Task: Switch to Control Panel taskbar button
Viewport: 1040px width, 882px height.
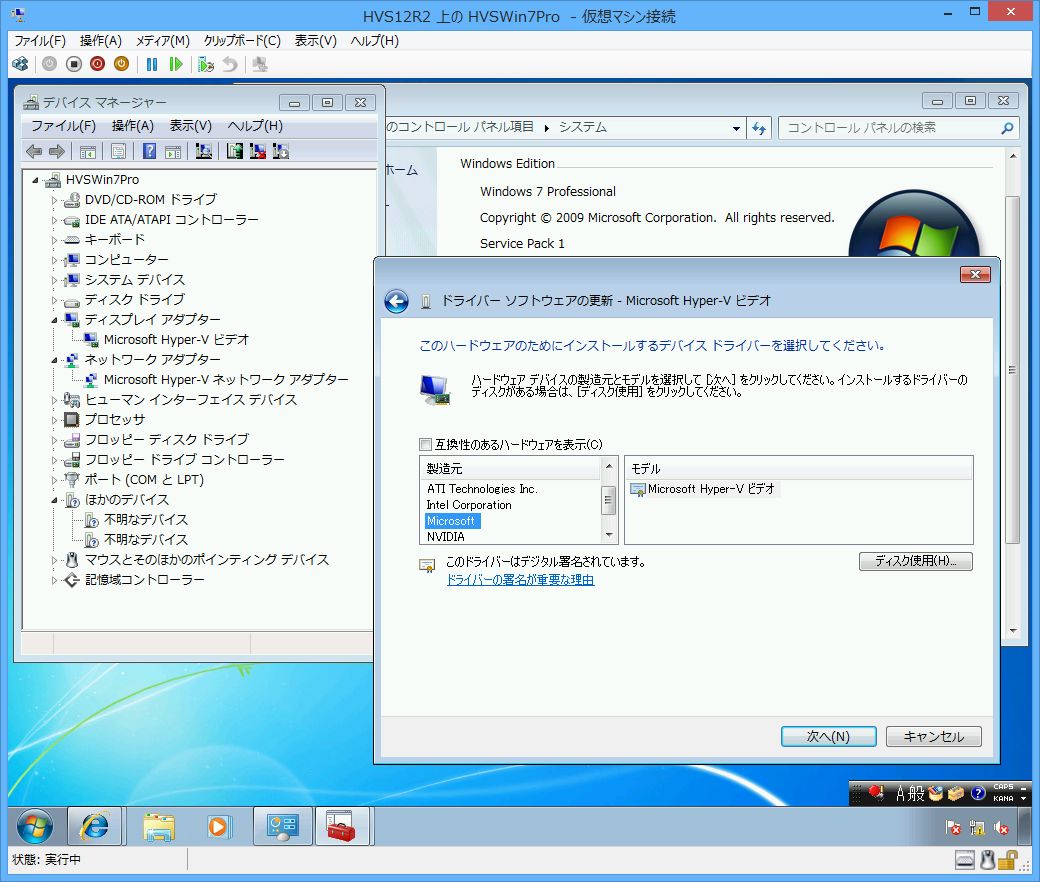Action: point(283,827)
